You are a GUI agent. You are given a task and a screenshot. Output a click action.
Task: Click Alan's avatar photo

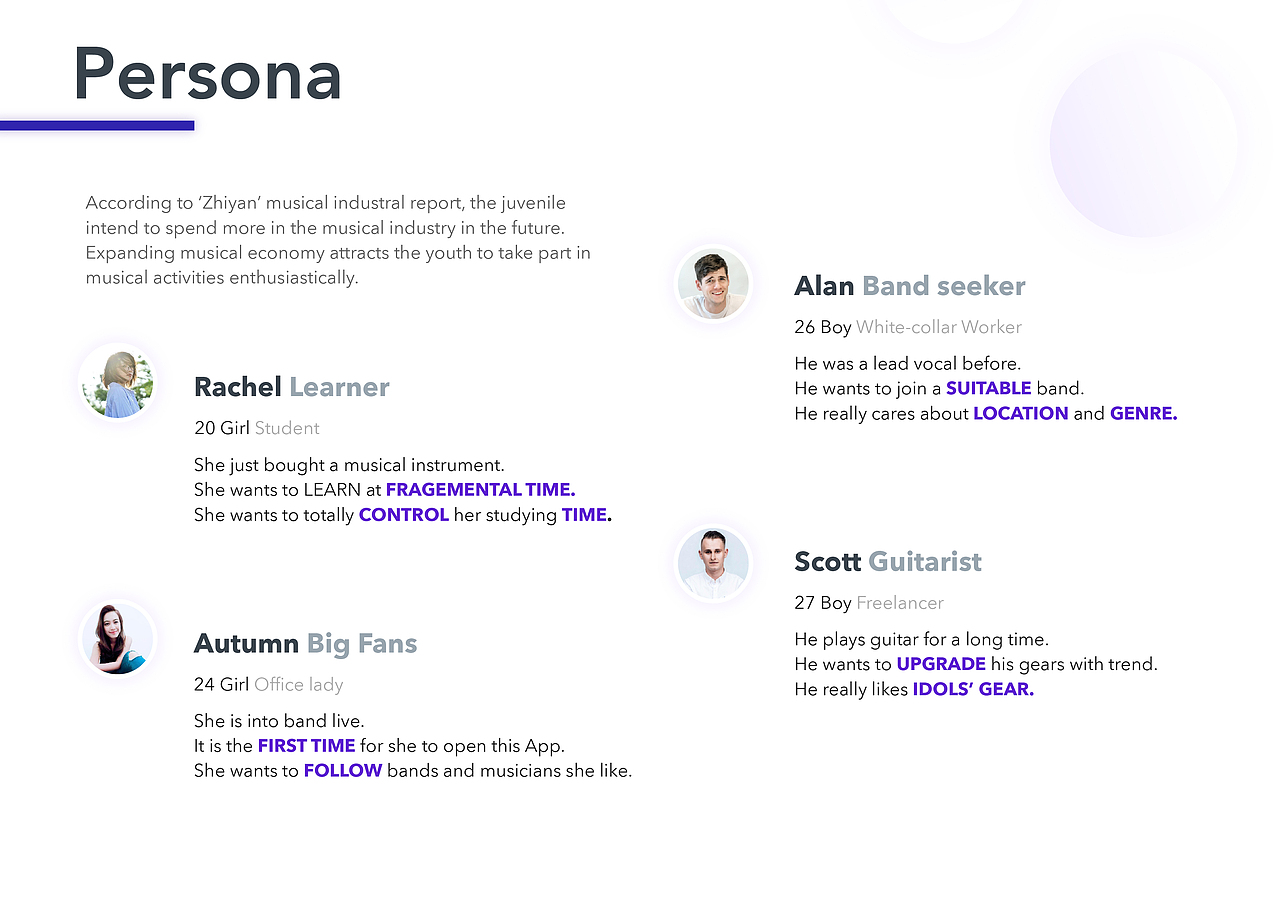click(x=713, y=285)
